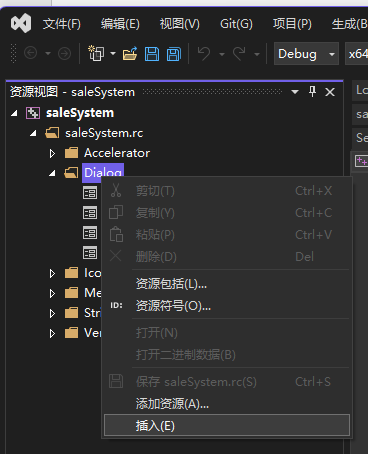Click the save all disks icon
The width and height of the screenshot is (368, 454).
(174, 54)
